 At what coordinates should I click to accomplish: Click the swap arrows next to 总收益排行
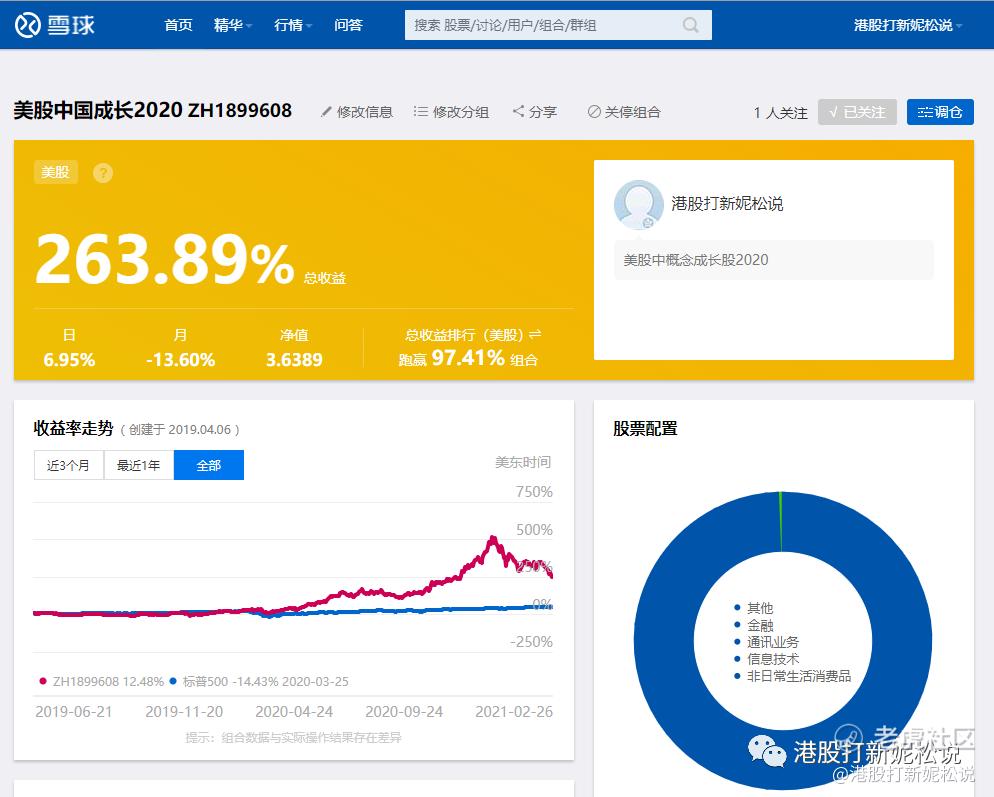(x=535, y=334)
